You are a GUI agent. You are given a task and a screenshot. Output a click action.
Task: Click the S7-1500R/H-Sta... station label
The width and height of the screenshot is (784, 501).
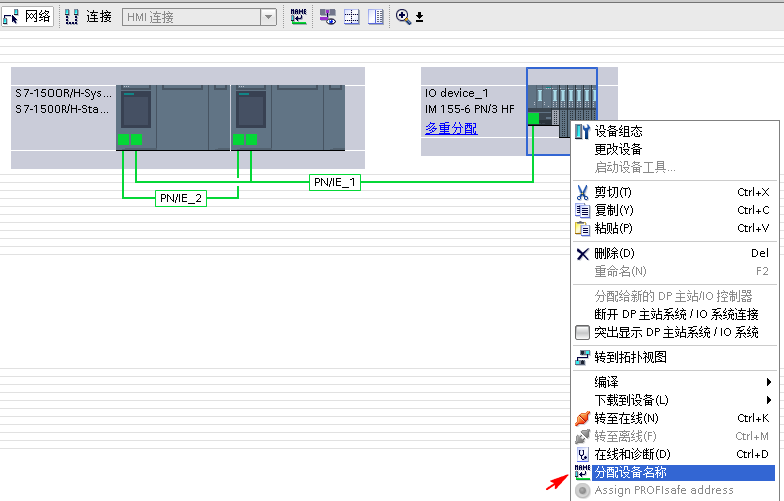[x=62, y=109]
